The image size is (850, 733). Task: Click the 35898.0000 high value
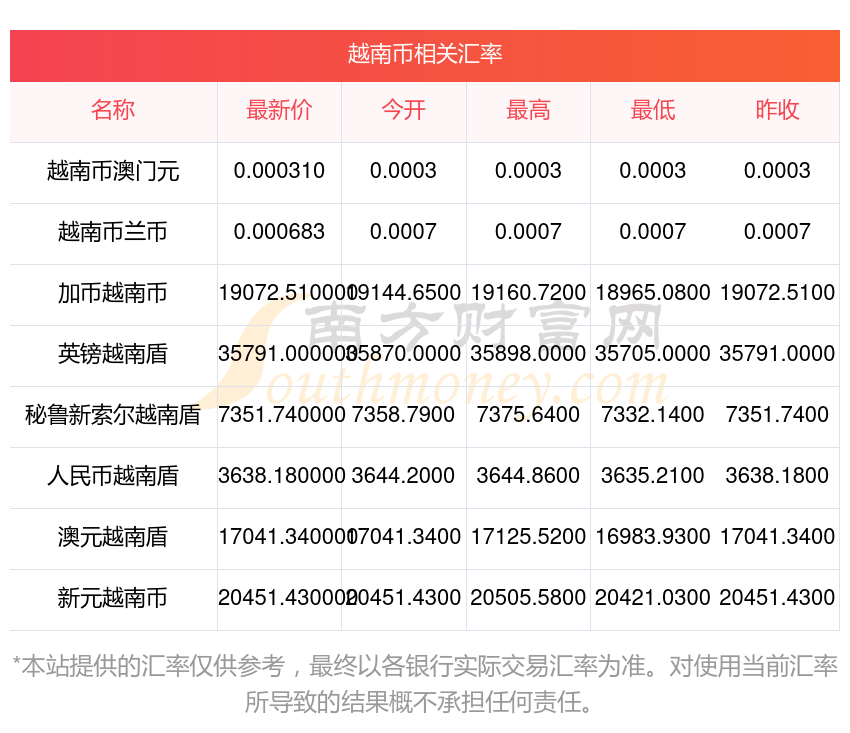tap(528, 354)
